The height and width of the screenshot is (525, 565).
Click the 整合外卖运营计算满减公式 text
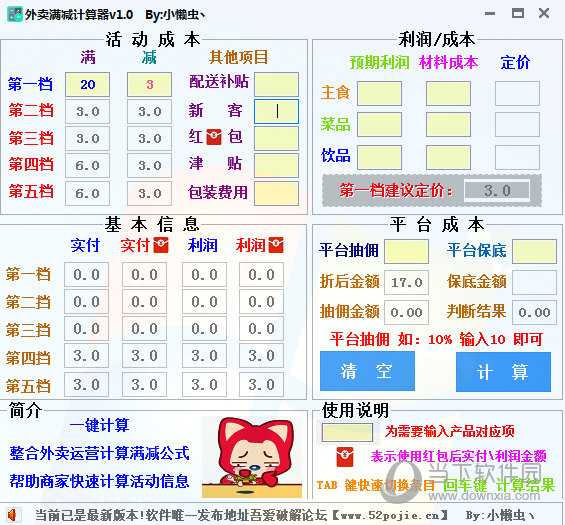[99, 453]
